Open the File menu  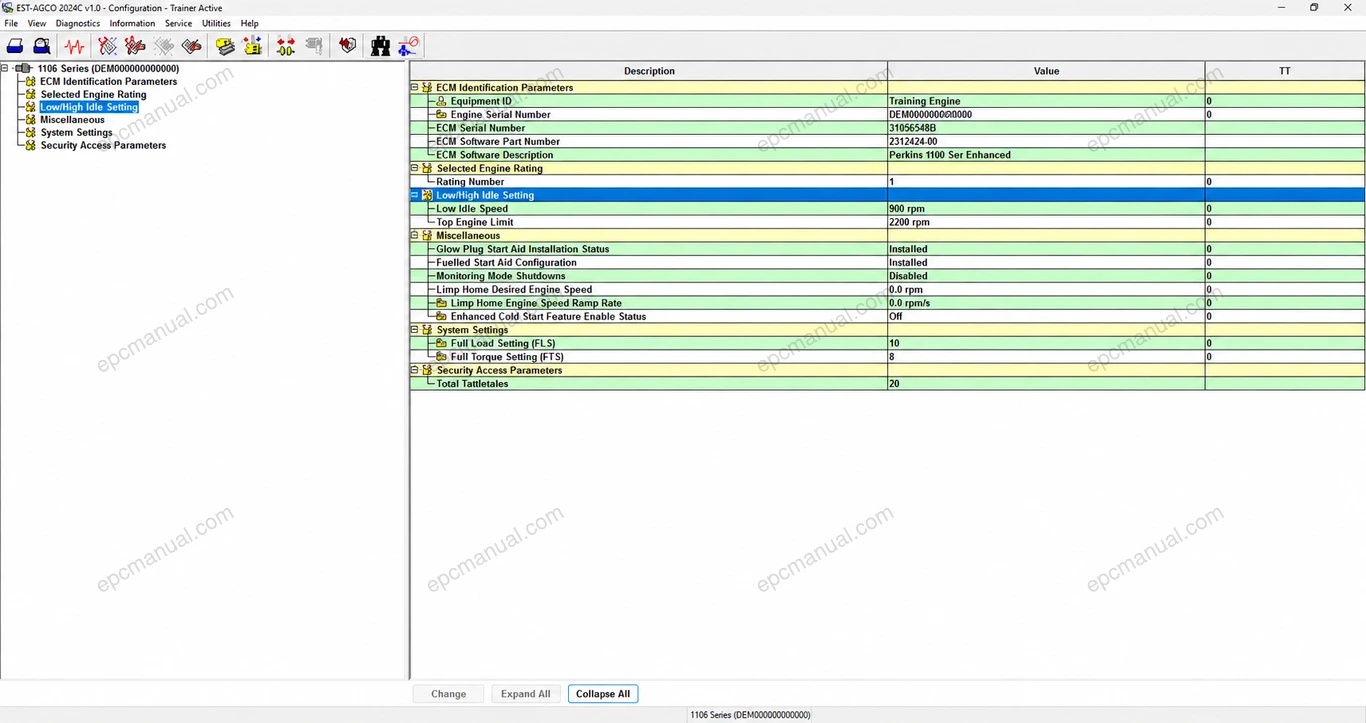[11, 23]
